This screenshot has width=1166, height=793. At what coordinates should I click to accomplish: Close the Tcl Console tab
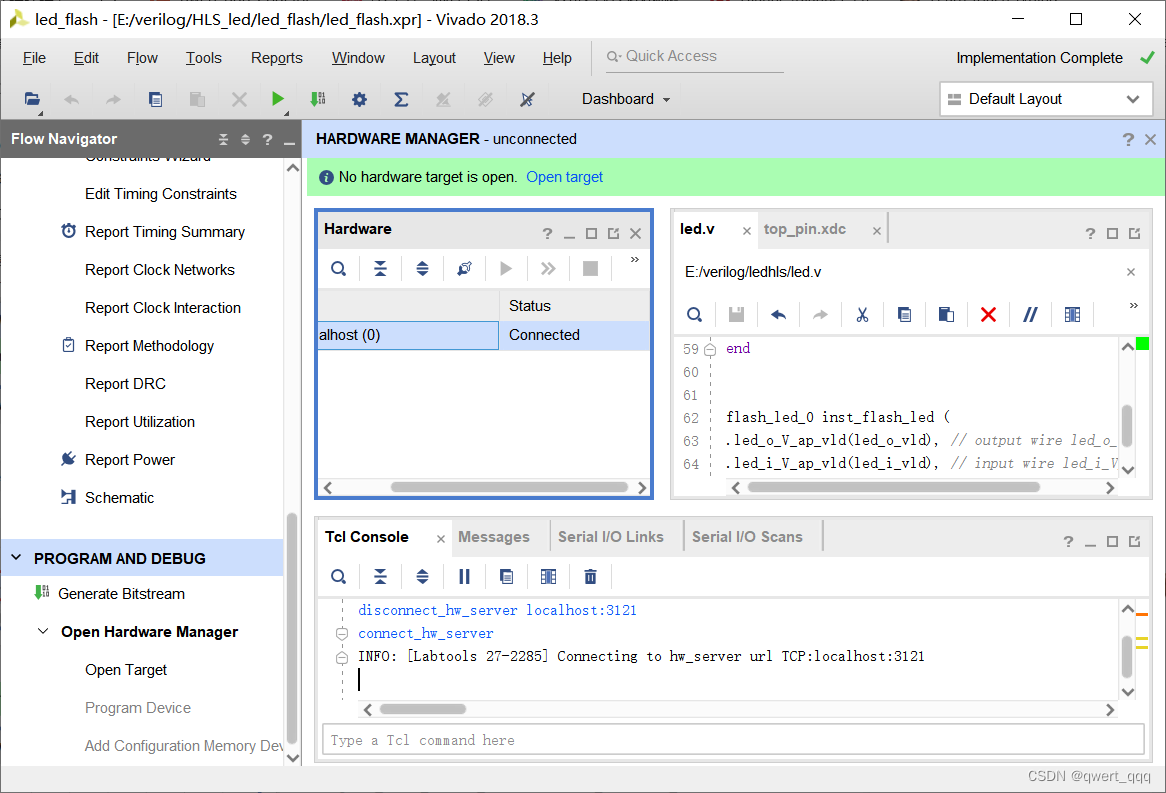tap(440, 539)
